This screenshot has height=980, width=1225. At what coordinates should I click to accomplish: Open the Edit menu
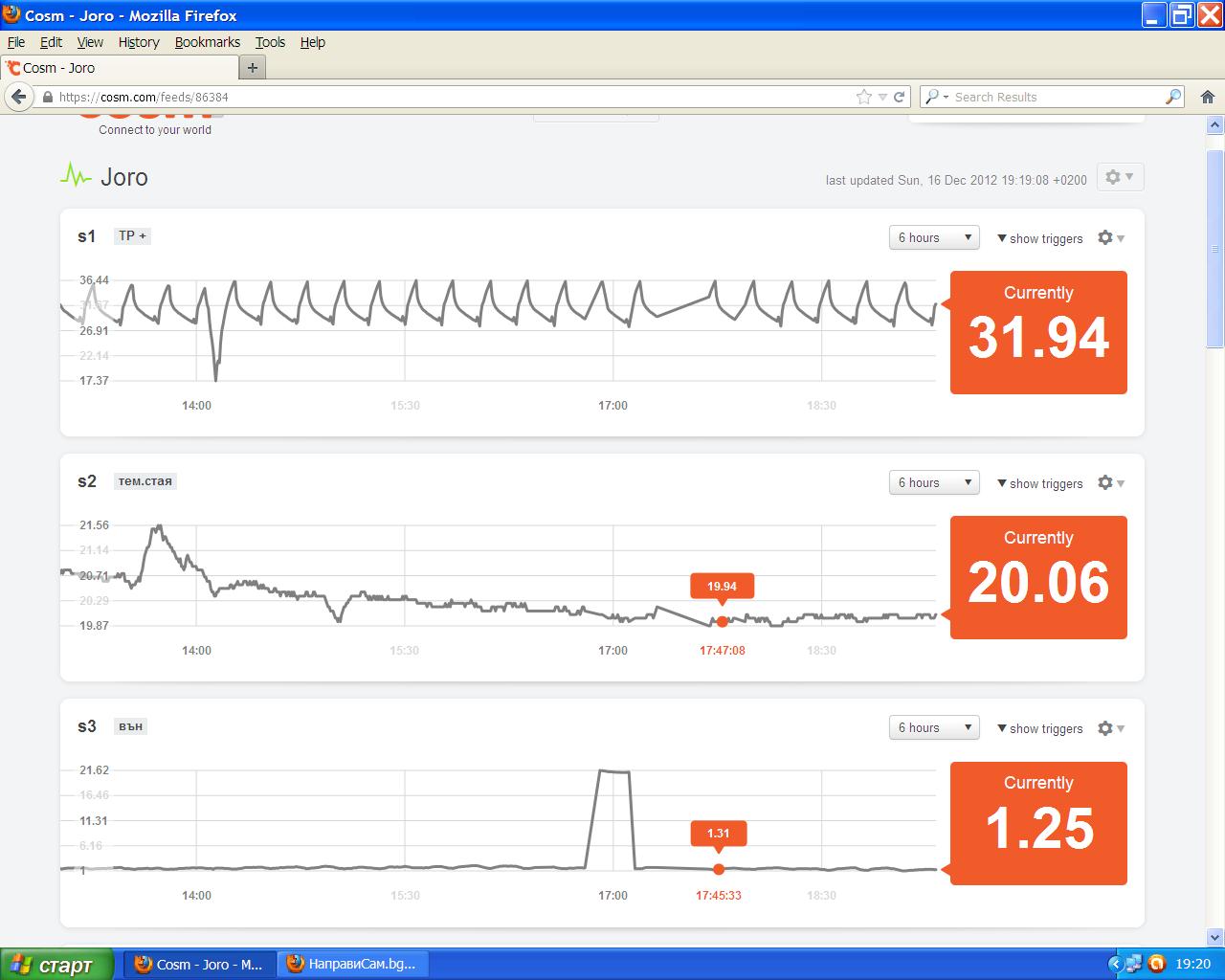pyautogui.click(x=51, y=42)
